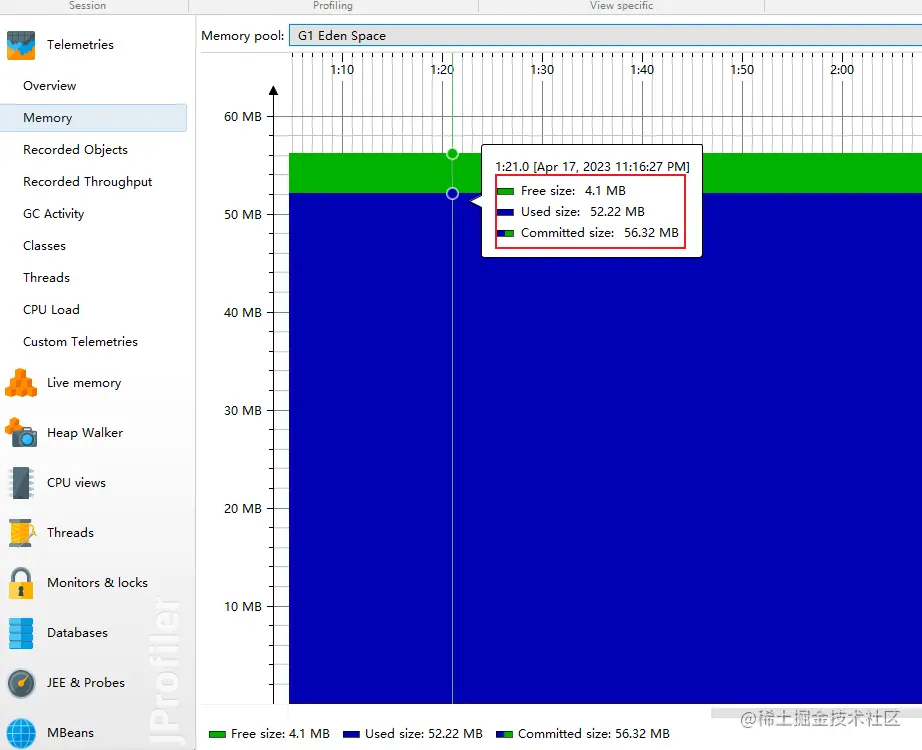Screen dimensions: 922x750
Task: Open the Threads profiling view
Action: pyautogui.click(x=70, y=532)
